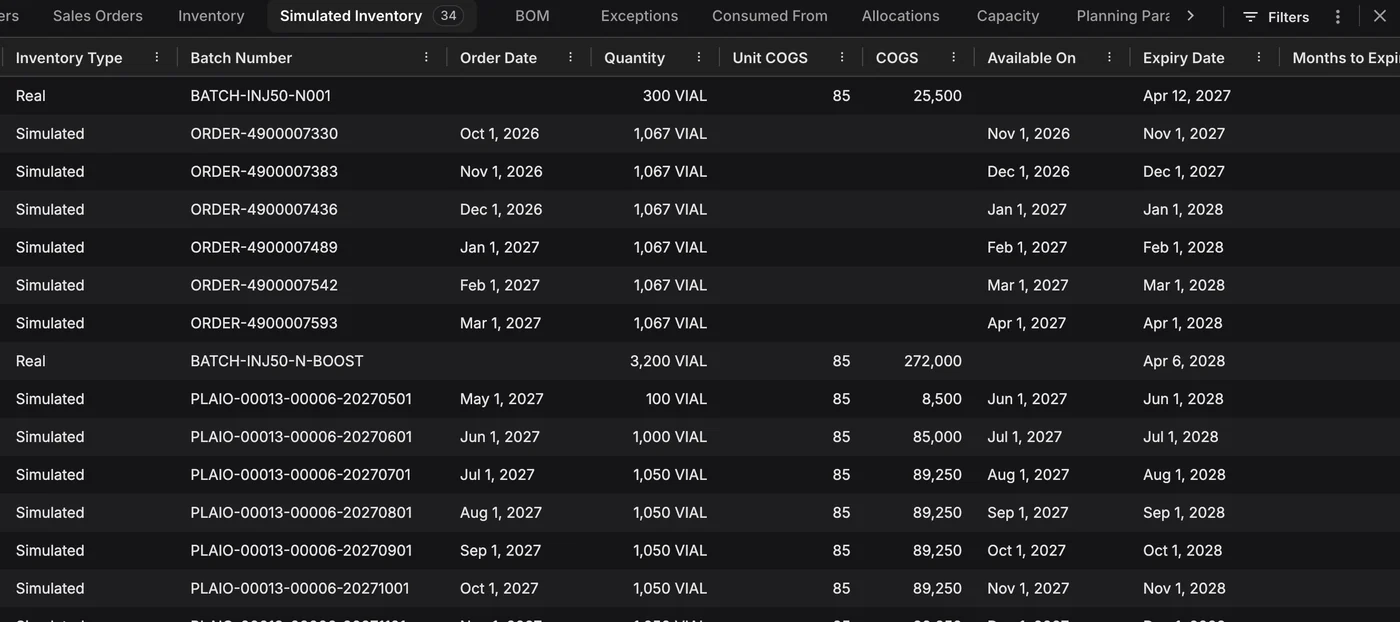Viewport: 1400px width, 622px height.
Task: Select ORDER-4900007330 batch cell
Action: [x=264, y=134]
